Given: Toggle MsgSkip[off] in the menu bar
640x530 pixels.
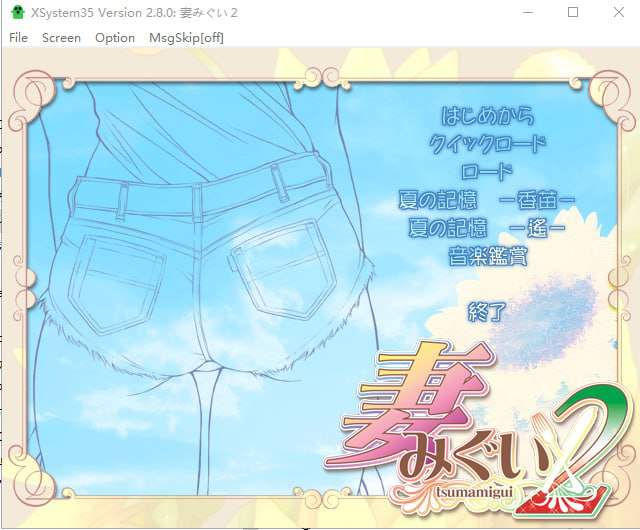Looking at the screenshot, I should [x=186, y=37].
